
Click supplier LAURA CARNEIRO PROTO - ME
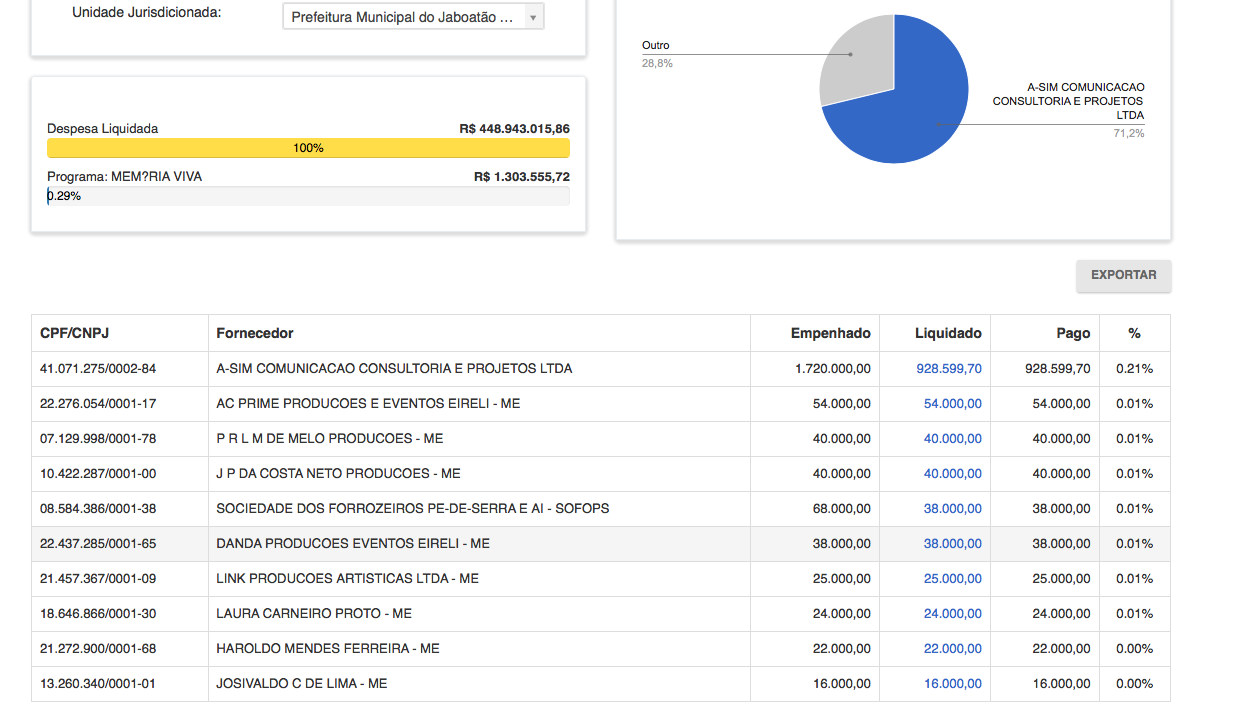click(x=314, y=614)
